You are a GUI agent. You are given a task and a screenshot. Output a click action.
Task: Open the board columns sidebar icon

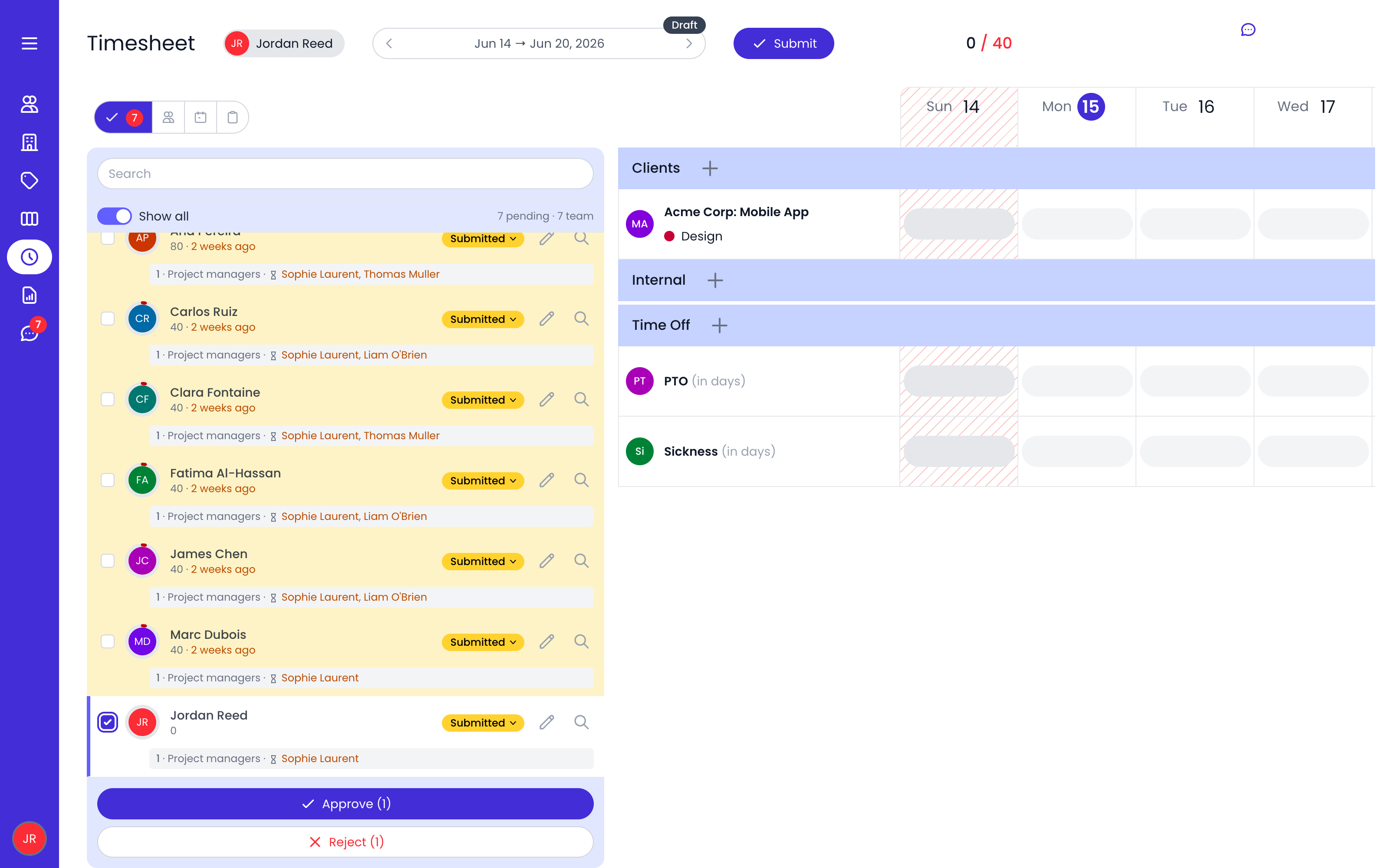pos(29,219)
